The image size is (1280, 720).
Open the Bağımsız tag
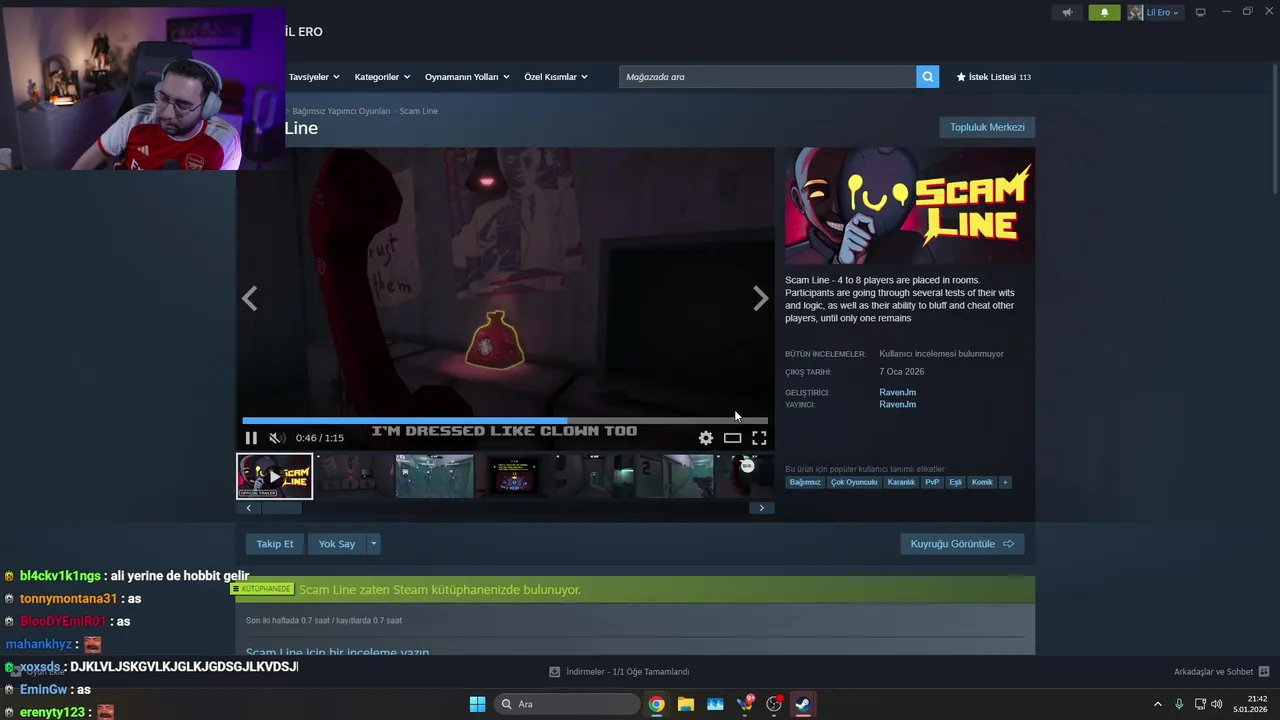point(805,482)
